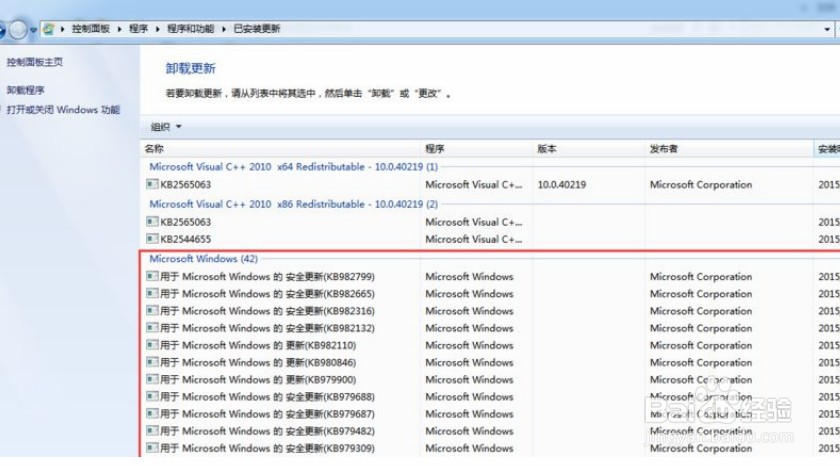
Task: Open address bar history dropdown arrow
Action: (827, 29)
